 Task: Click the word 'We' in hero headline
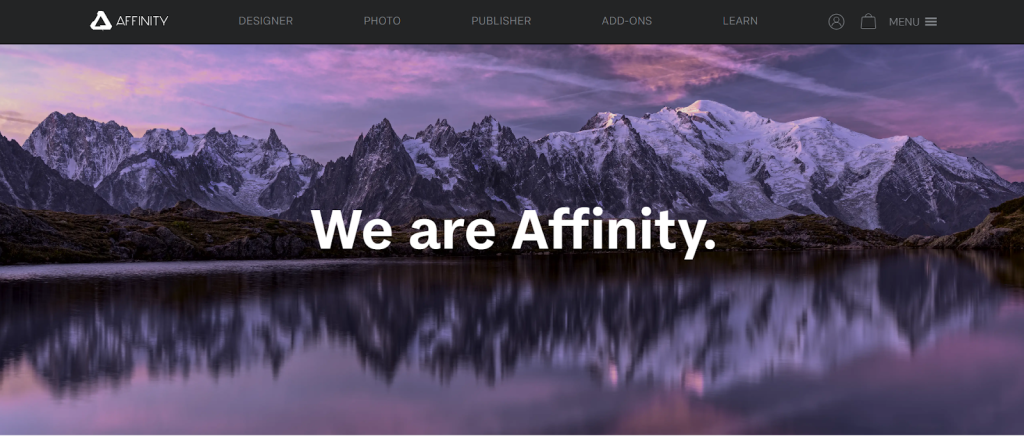352,229
